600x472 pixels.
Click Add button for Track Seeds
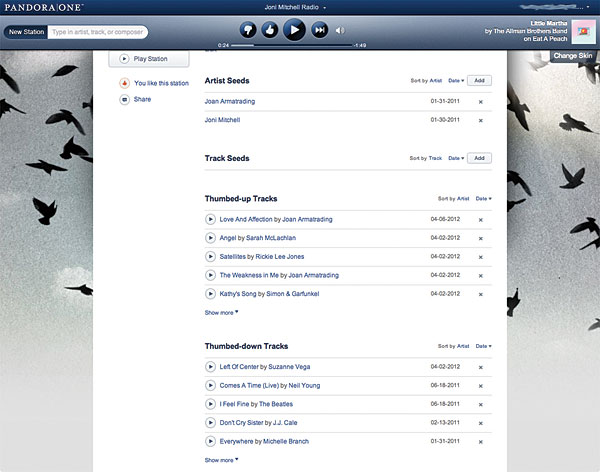(x=479, y=158)
